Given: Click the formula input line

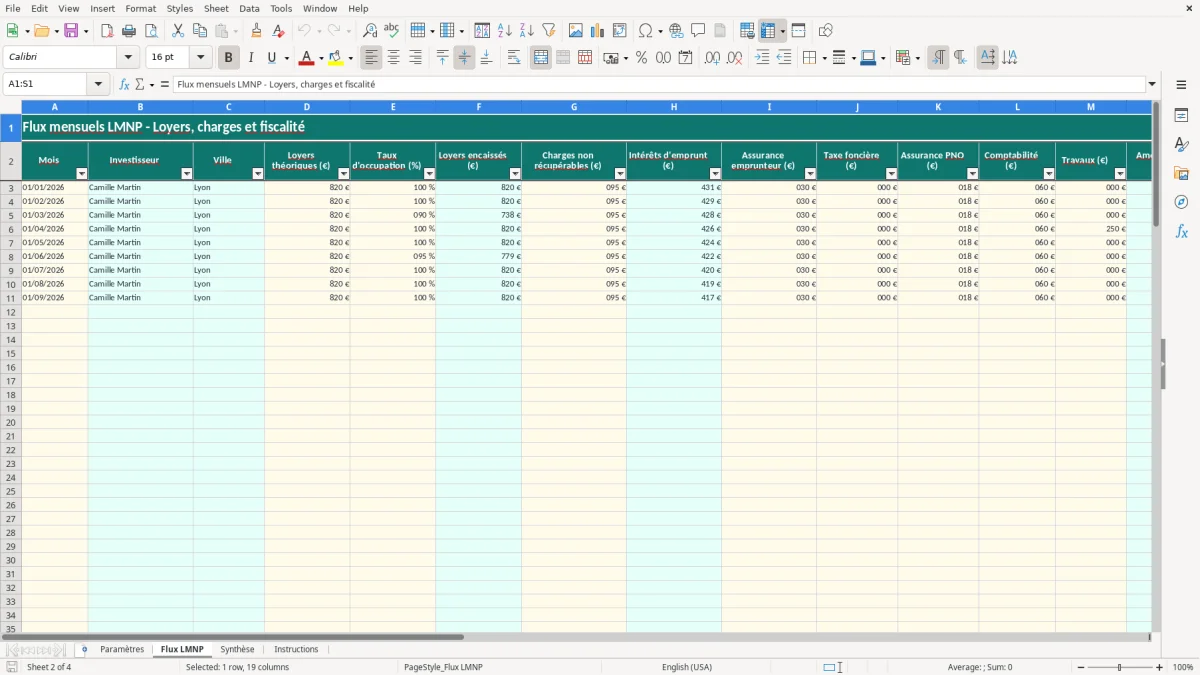Looking at the screenshot, I should coord(659,84).
